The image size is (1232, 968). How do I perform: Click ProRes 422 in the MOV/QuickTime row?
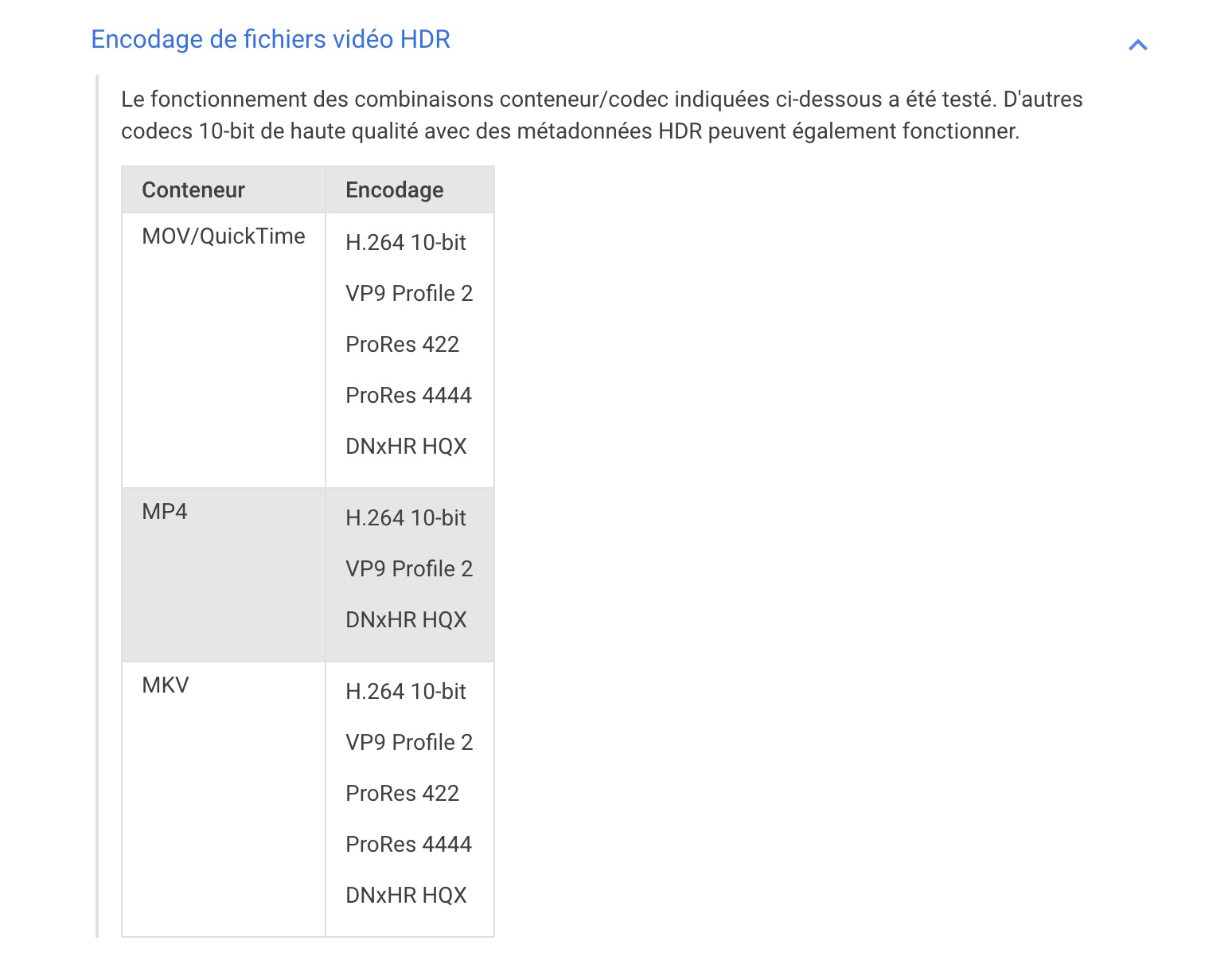pyautogui.click(x=402, y=345)
